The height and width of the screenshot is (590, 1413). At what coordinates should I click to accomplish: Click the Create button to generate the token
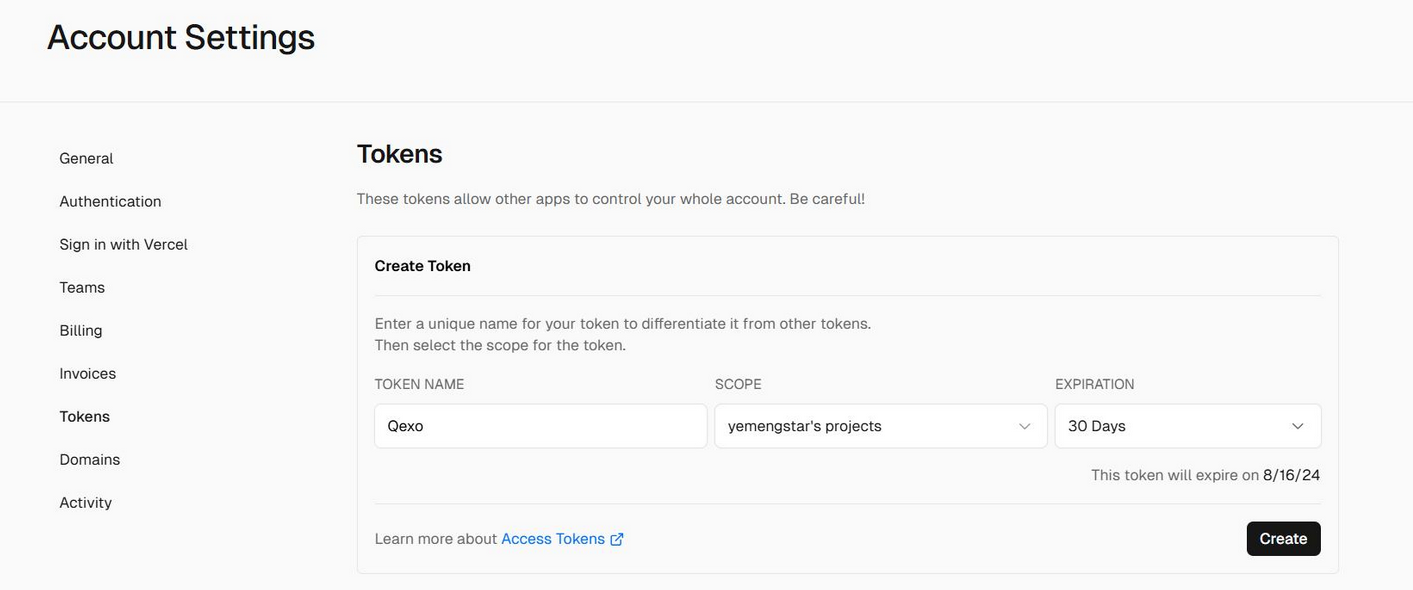(x=1283, y=539)
